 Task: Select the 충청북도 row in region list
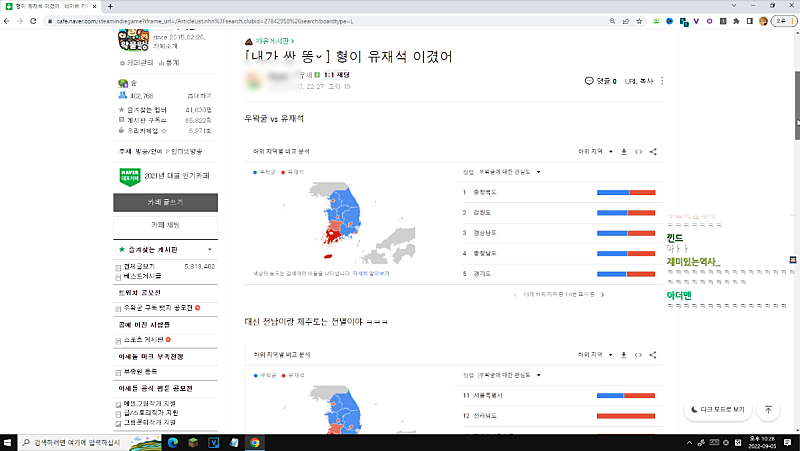558,192
